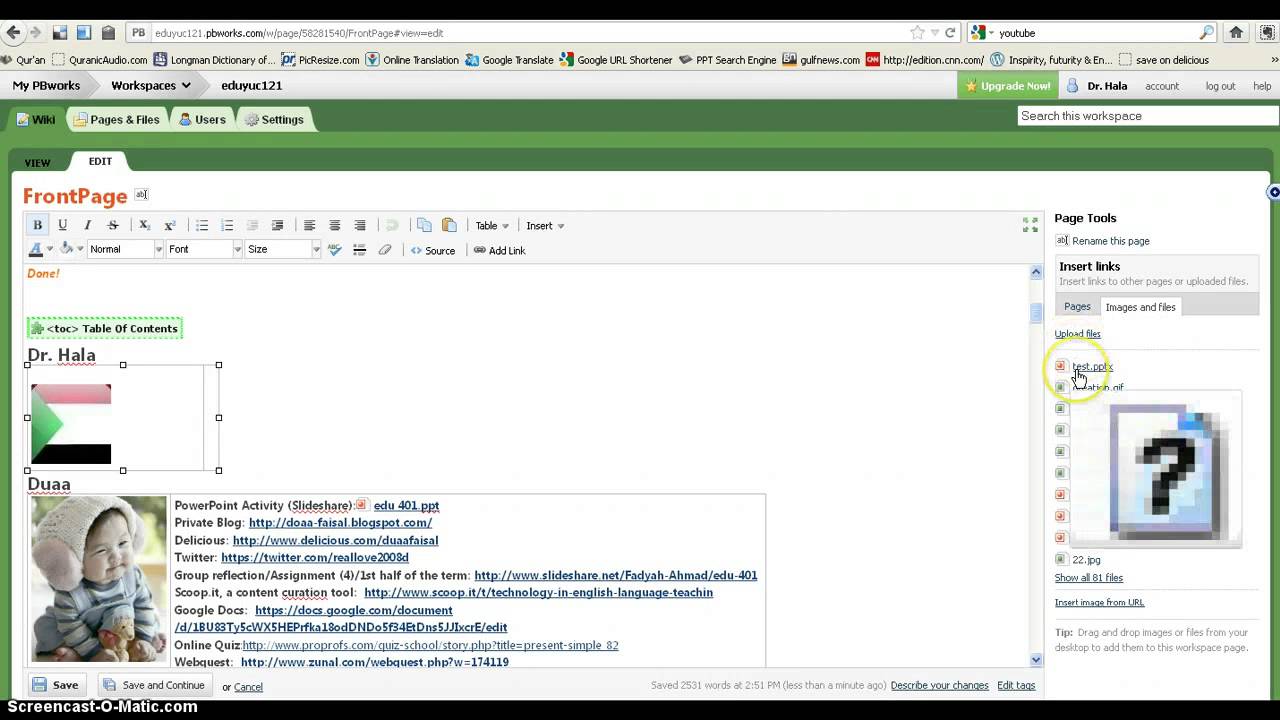Align text right
The image size is (1280, 720).
point(360,225)
